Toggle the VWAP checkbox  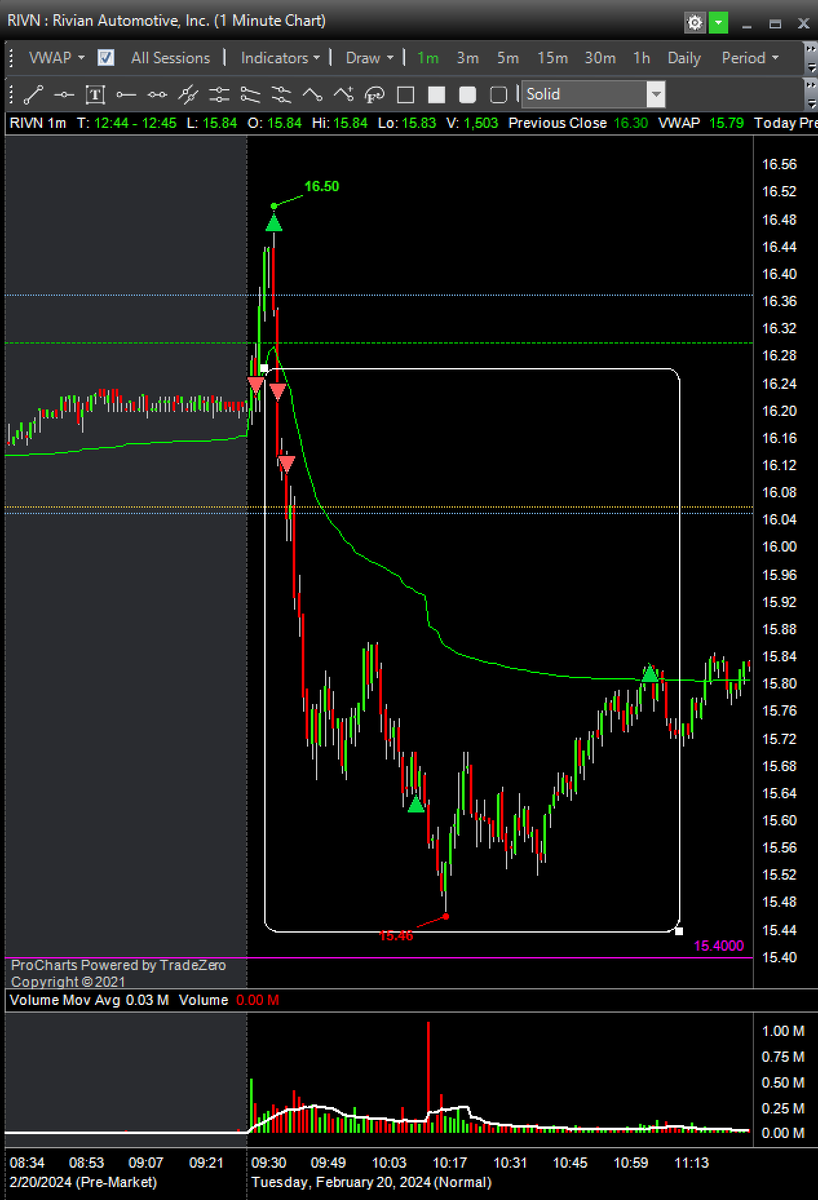tap(106, 58)
